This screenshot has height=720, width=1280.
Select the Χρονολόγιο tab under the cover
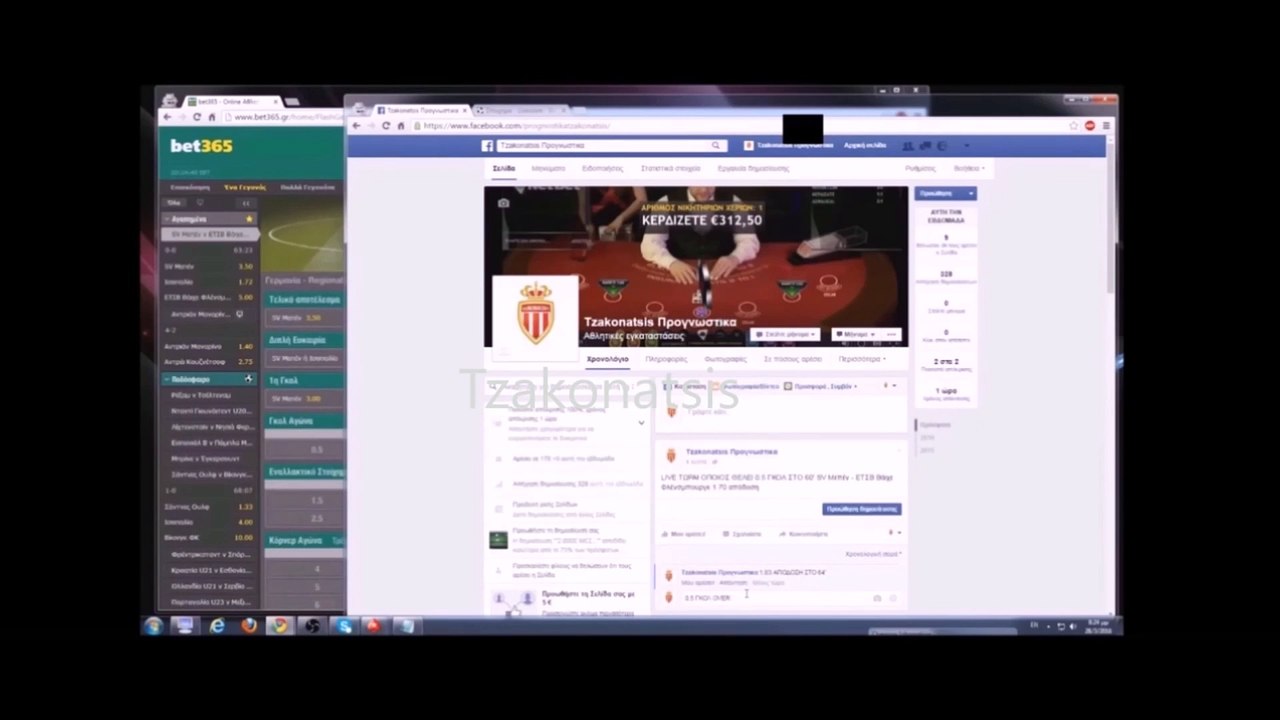click(607, 359)
